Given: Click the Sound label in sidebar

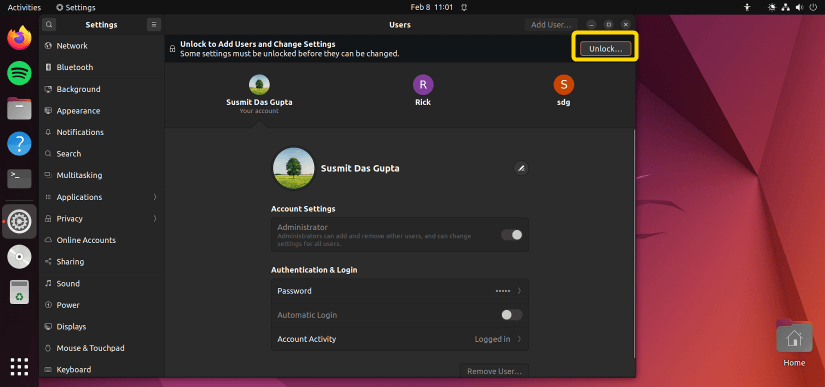Looking at the screenshot, I should 68,283.
